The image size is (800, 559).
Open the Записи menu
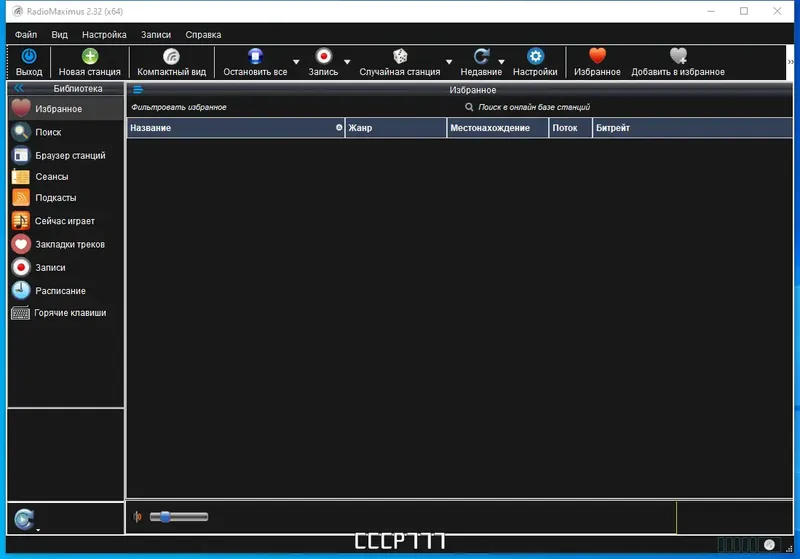pos(156,35)
